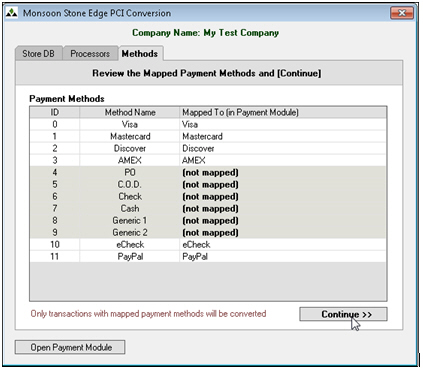Click (not mapped) in the Check row
Viewport: 423px width, 370px height.
coord(210,197)
